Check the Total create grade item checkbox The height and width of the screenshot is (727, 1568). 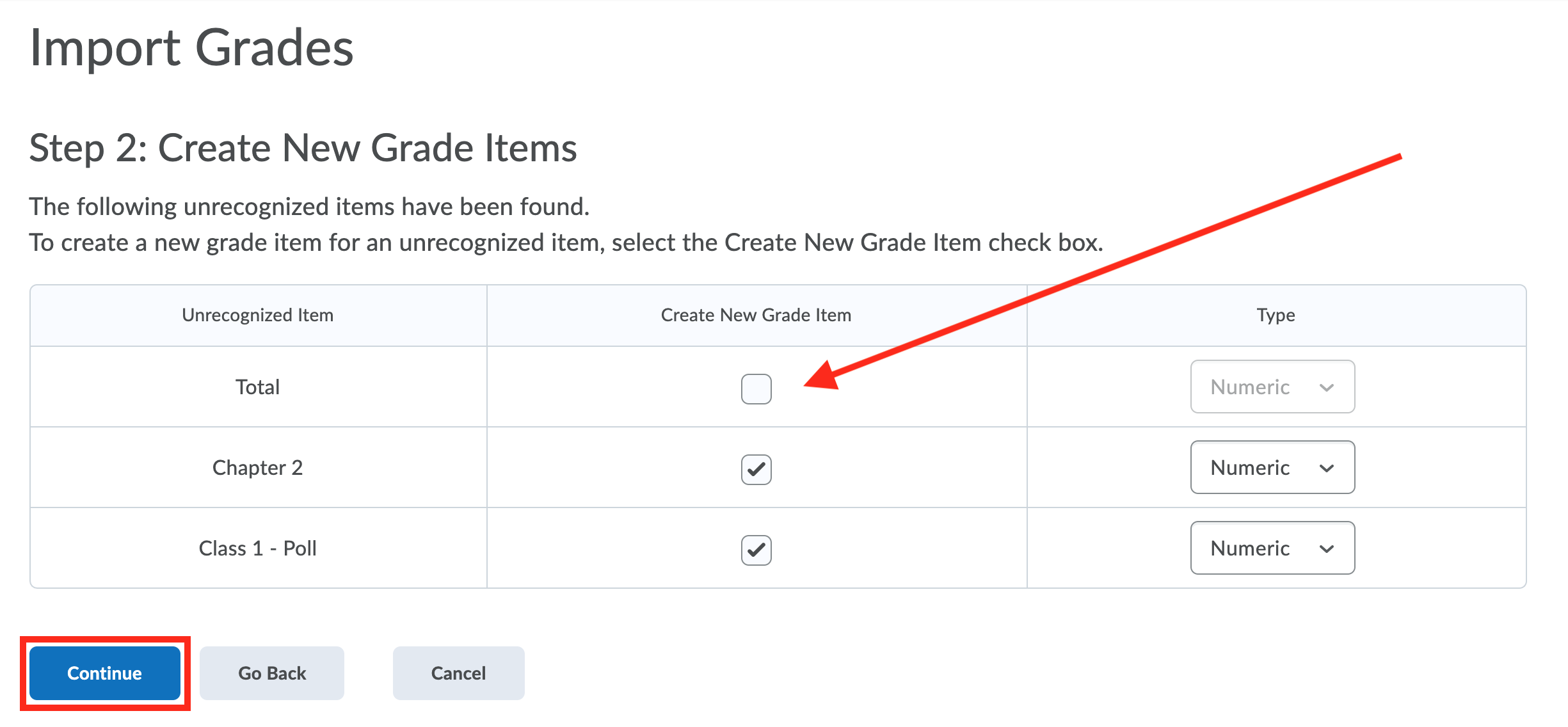[x=756, y=388]
